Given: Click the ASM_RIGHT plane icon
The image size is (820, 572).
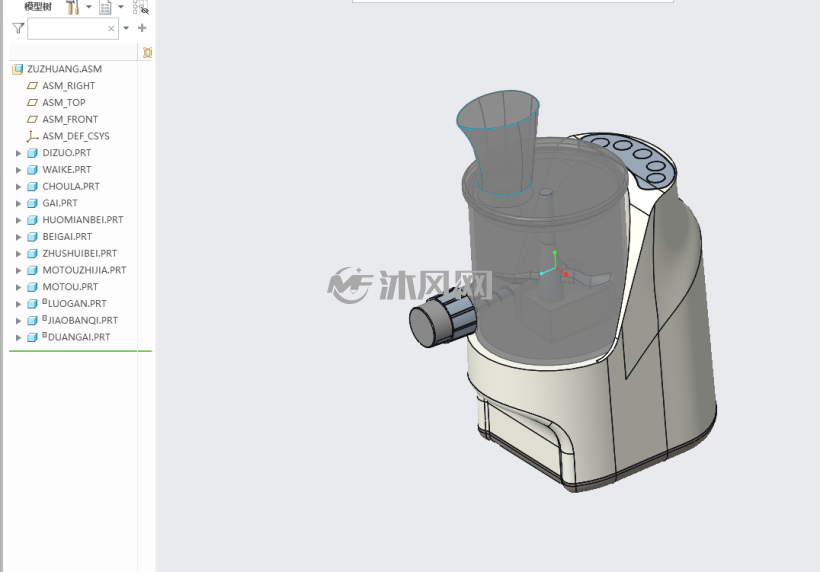Looking at the screenshot, I should [32, 86].
